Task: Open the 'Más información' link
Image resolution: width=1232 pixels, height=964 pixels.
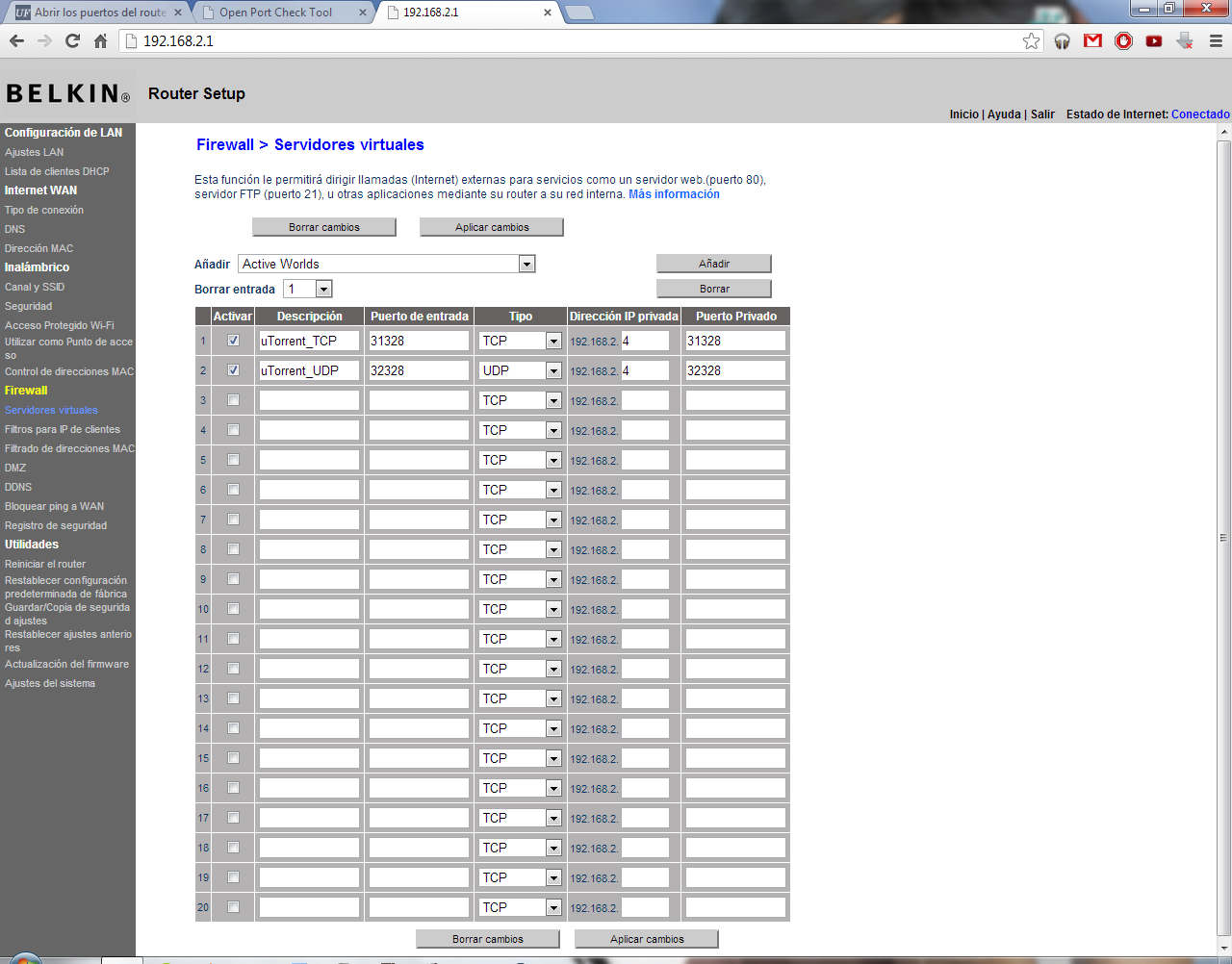Action: 674,194
